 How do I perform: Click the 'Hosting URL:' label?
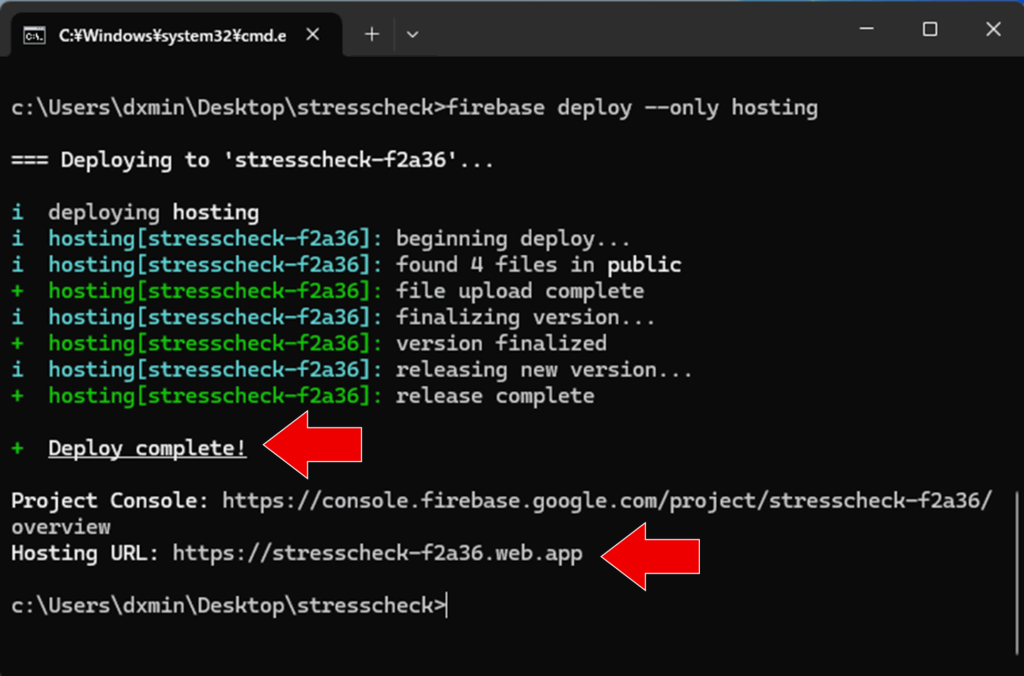(85, 553)
